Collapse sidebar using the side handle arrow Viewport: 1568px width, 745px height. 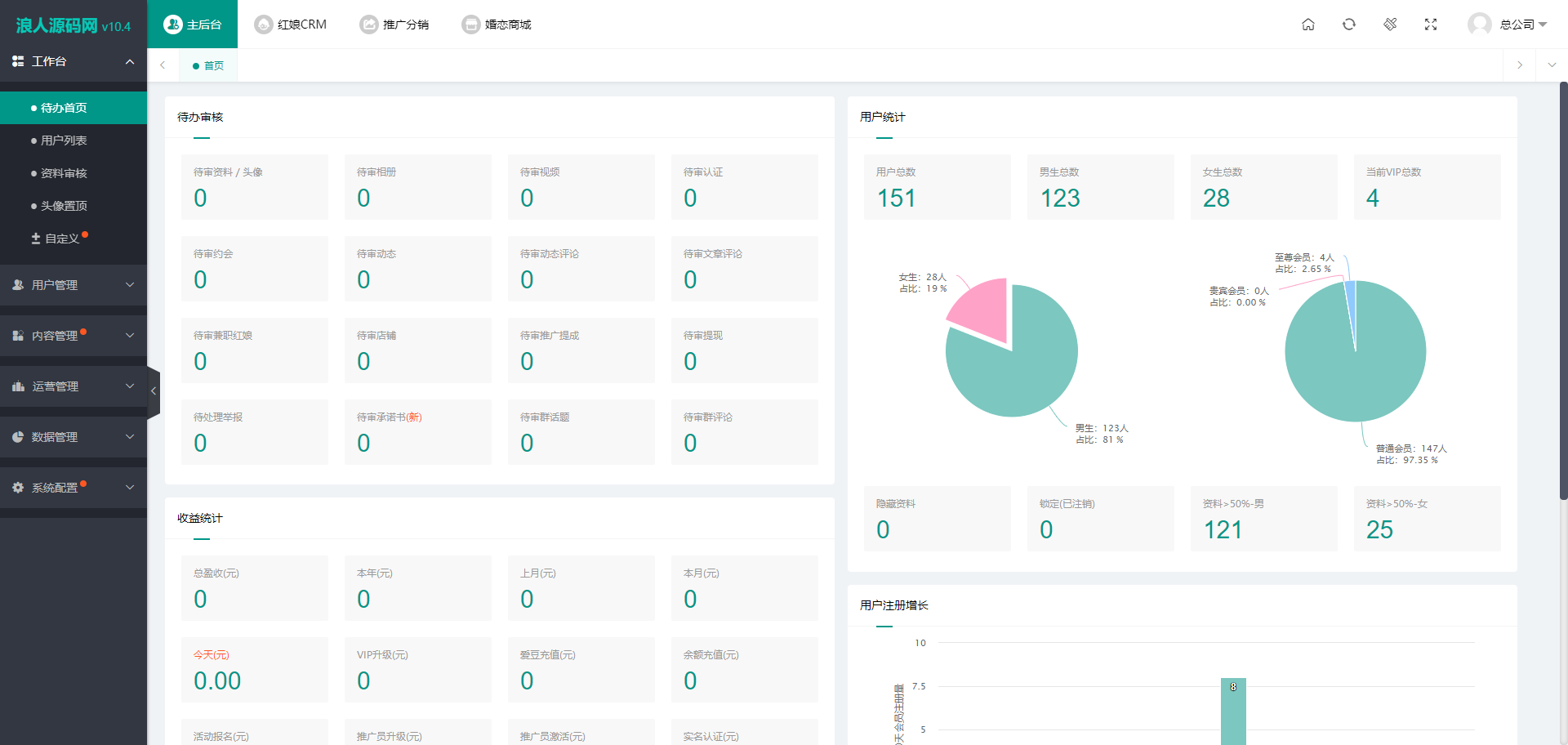pyautogui.click(x=153, y=391)
